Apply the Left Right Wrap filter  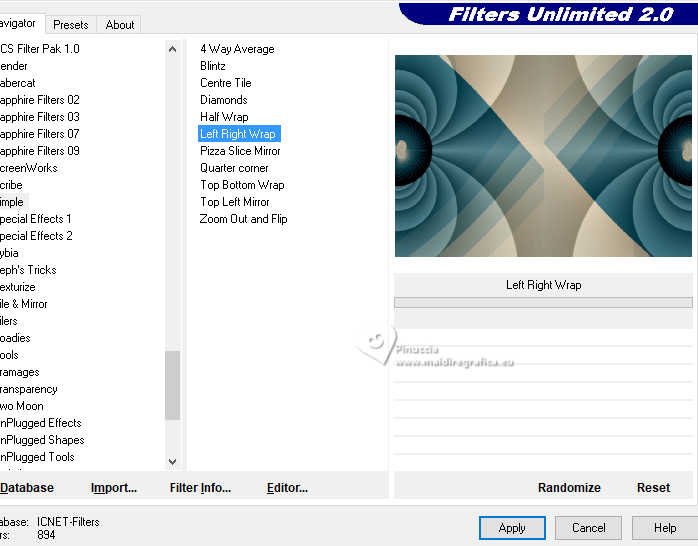[x=512, y=528]
